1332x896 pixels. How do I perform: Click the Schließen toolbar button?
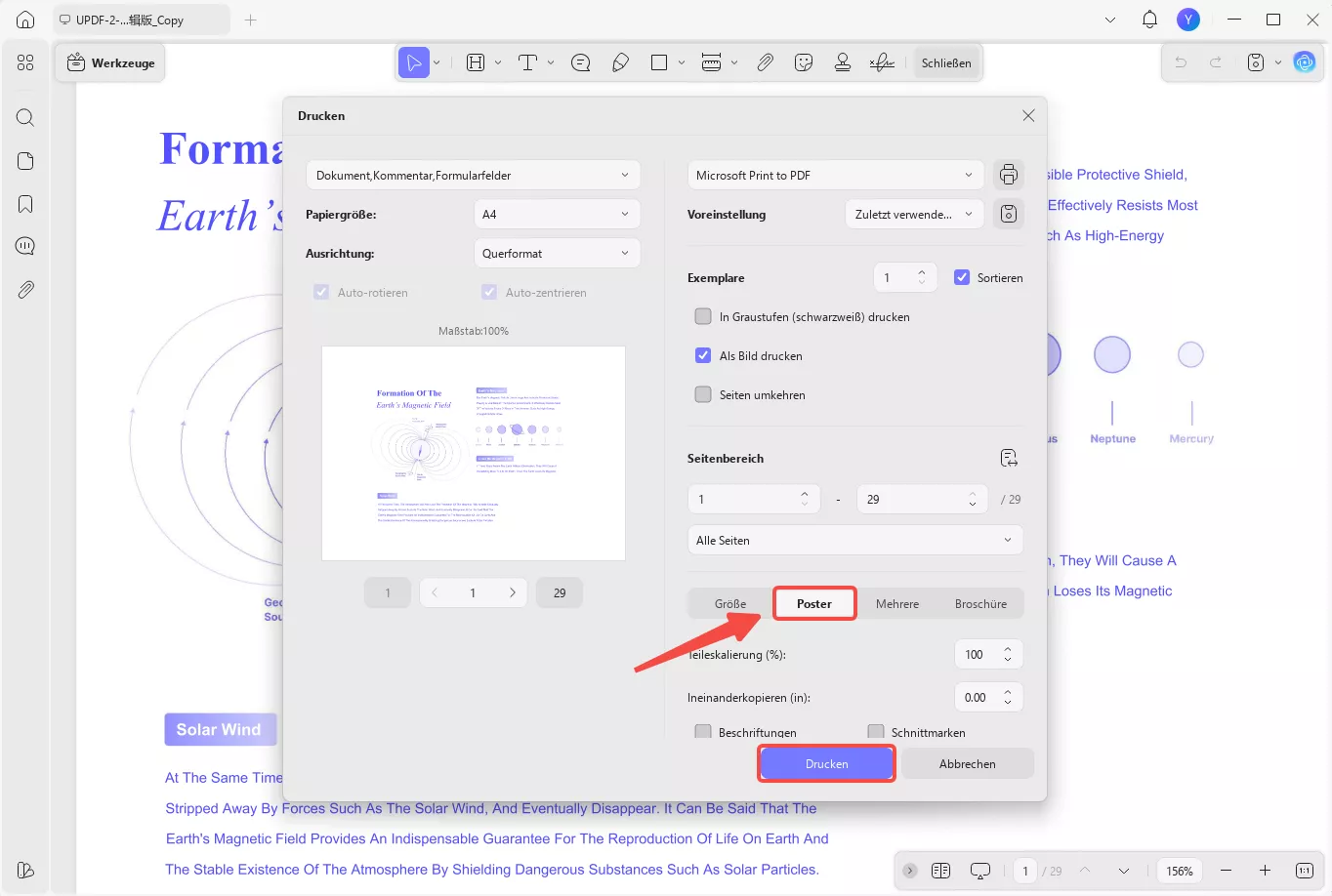click(x=946, y=62)
